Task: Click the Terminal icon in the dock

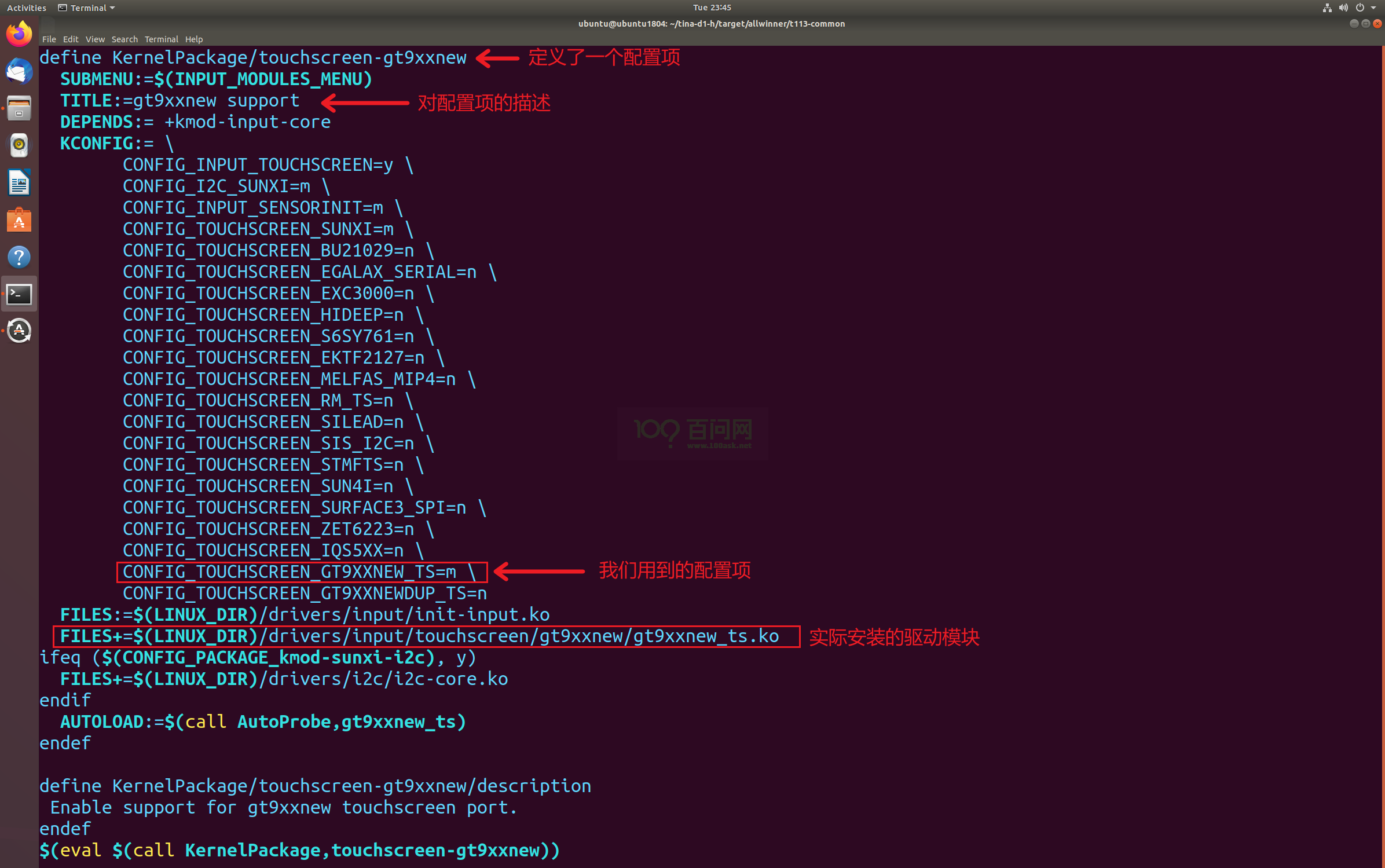Action: click(x=19, y=294)
